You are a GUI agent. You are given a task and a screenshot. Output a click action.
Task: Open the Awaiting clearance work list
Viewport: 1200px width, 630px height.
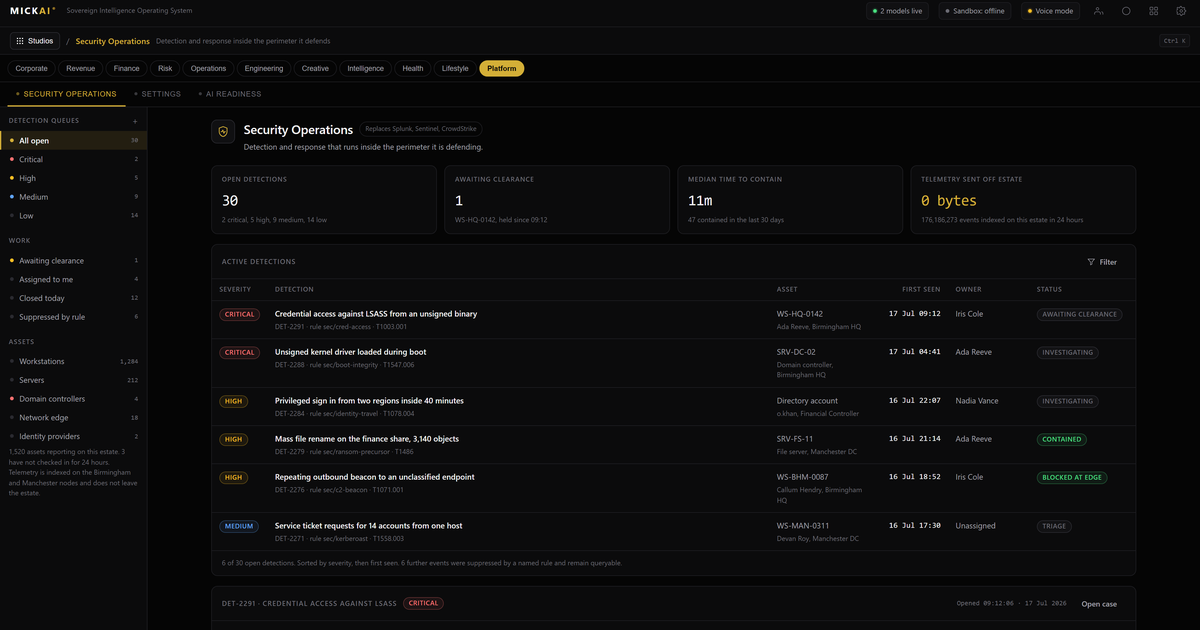coord(73,261)
